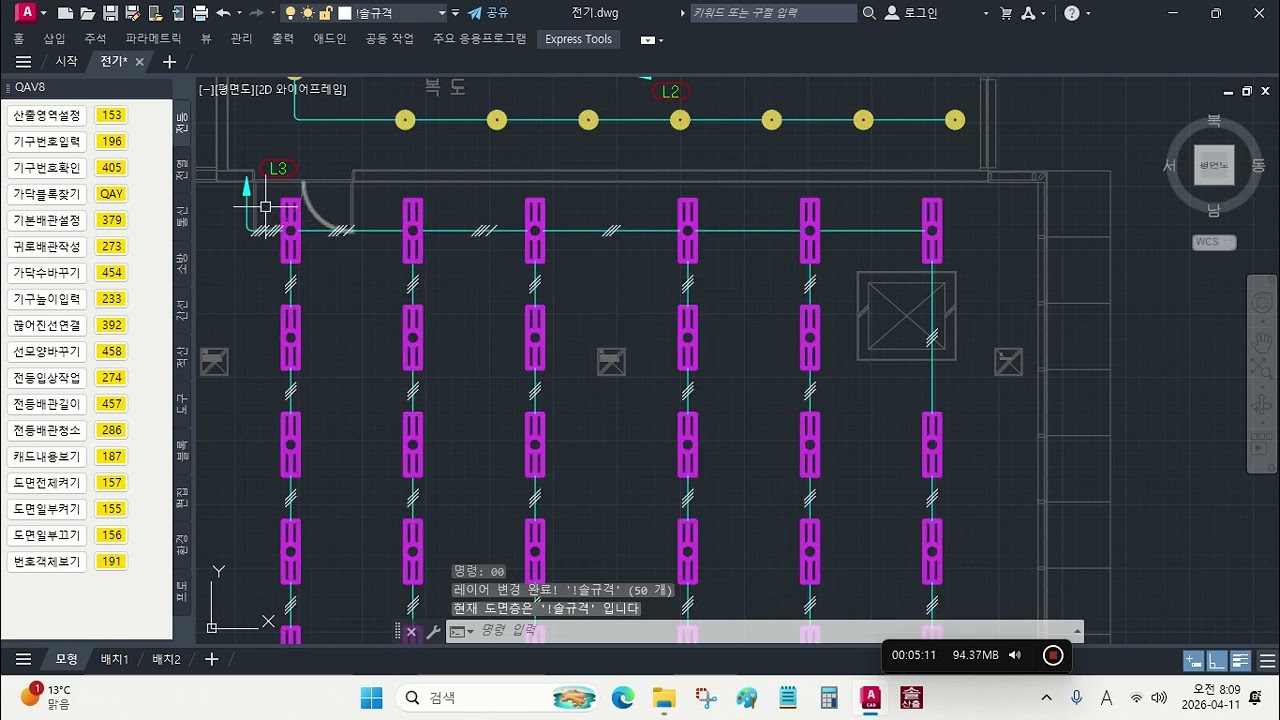Create a new drawing from Quick Access toolbar
Image resolution: width=1280 pixels, height=720 pixels.
click(x=65, y=14)
